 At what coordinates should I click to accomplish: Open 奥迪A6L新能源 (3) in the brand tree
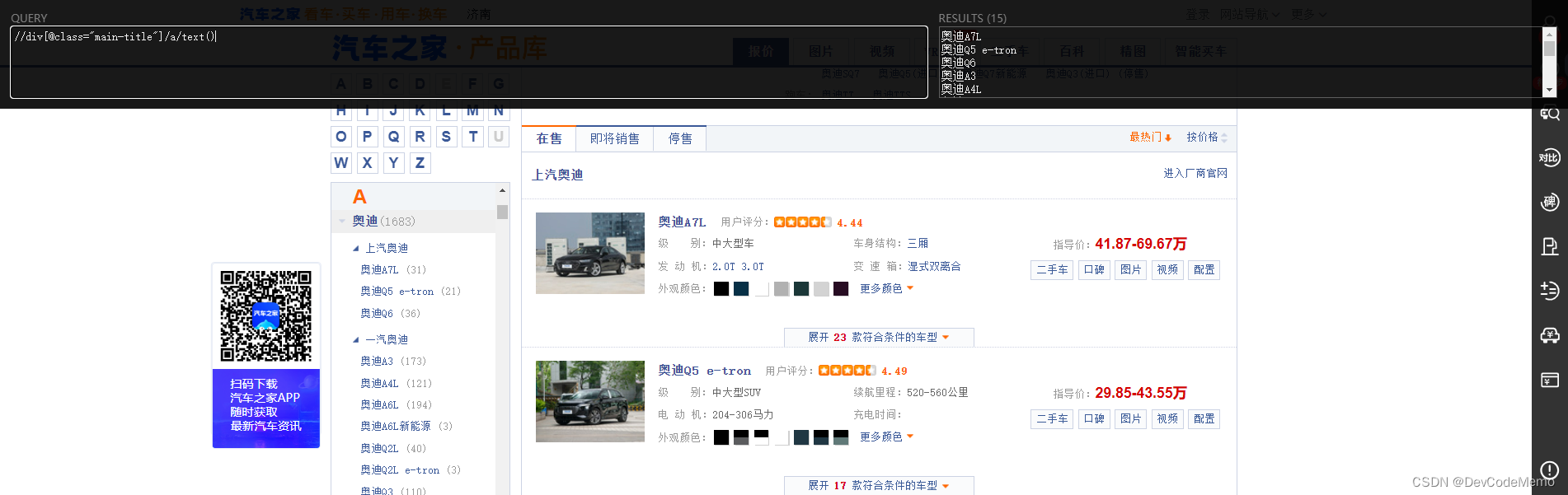[406, 427]
